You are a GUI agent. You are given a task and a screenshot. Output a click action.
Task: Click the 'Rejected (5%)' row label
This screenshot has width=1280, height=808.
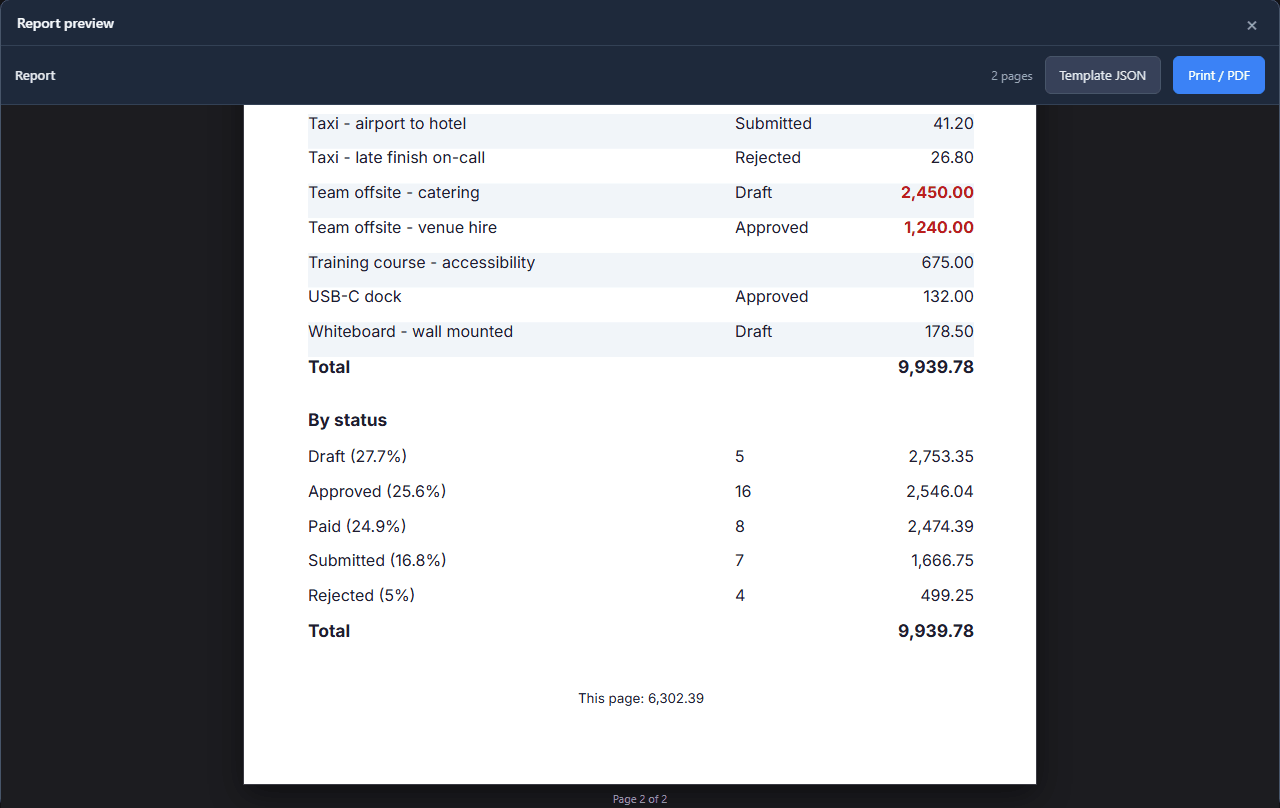click(361, 595)
